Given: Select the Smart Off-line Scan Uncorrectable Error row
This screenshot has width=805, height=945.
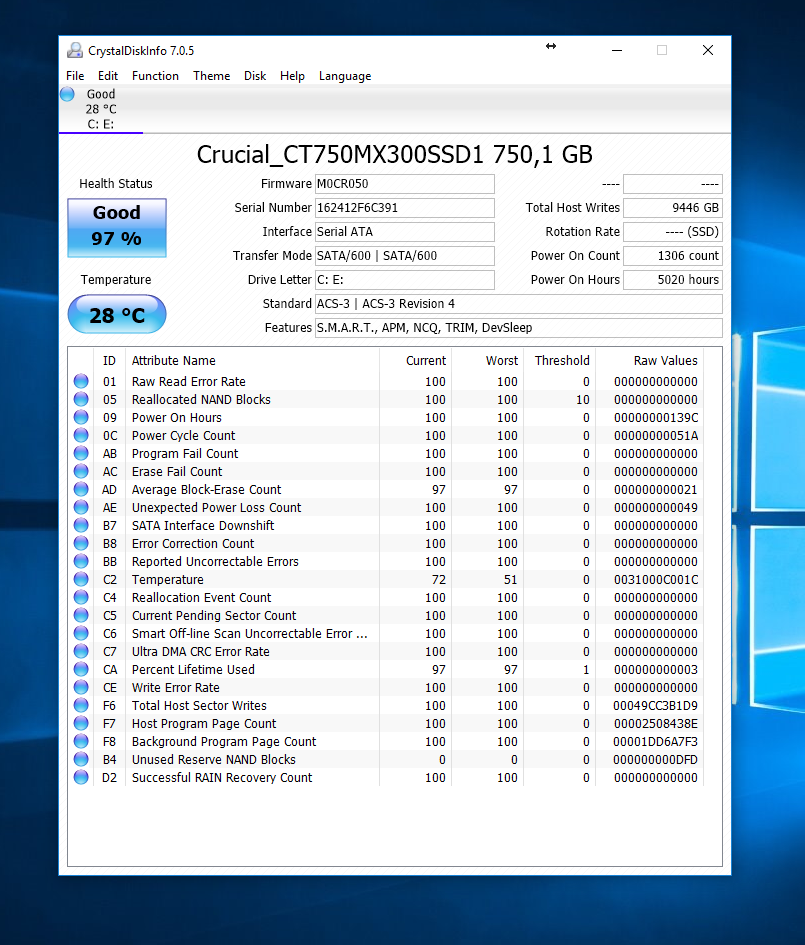Looking at the screenshot, I should click(x=386, y=633).
